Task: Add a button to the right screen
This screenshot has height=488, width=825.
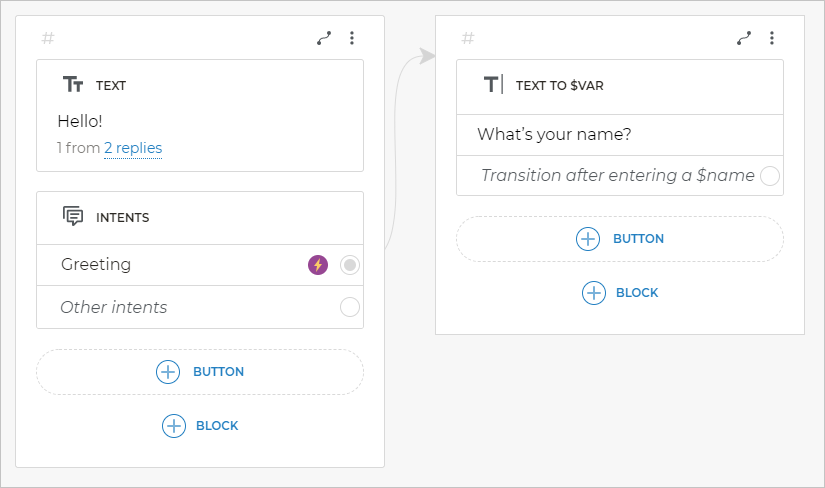Action: (620, 239)
